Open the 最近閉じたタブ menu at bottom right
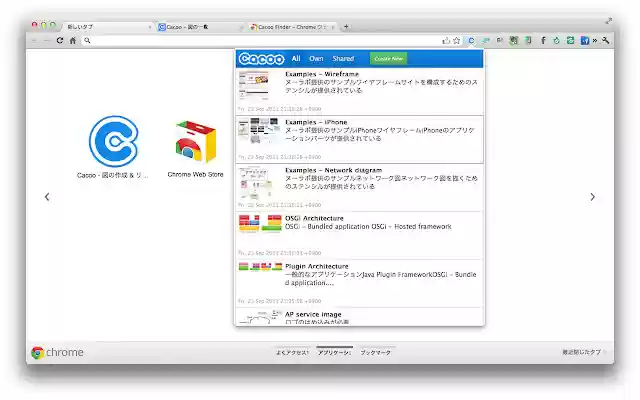This screenshot has width=640, height=400. (x=583, y=352)
